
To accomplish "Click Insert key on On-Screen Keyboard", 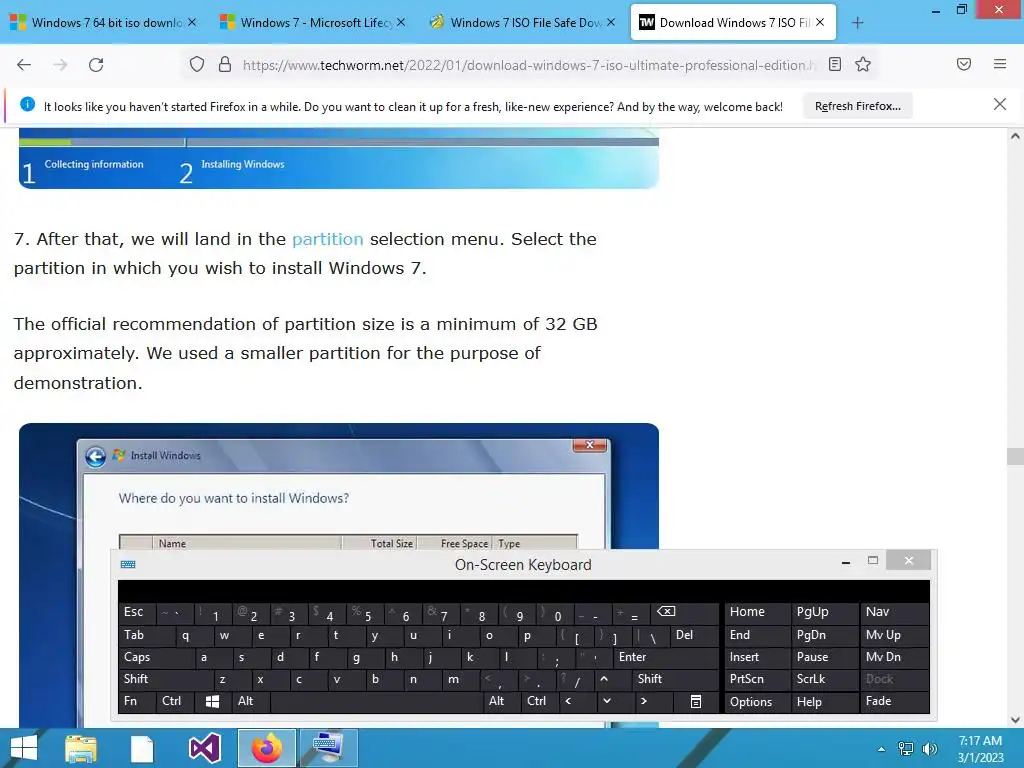I will [x=758, y=657].
